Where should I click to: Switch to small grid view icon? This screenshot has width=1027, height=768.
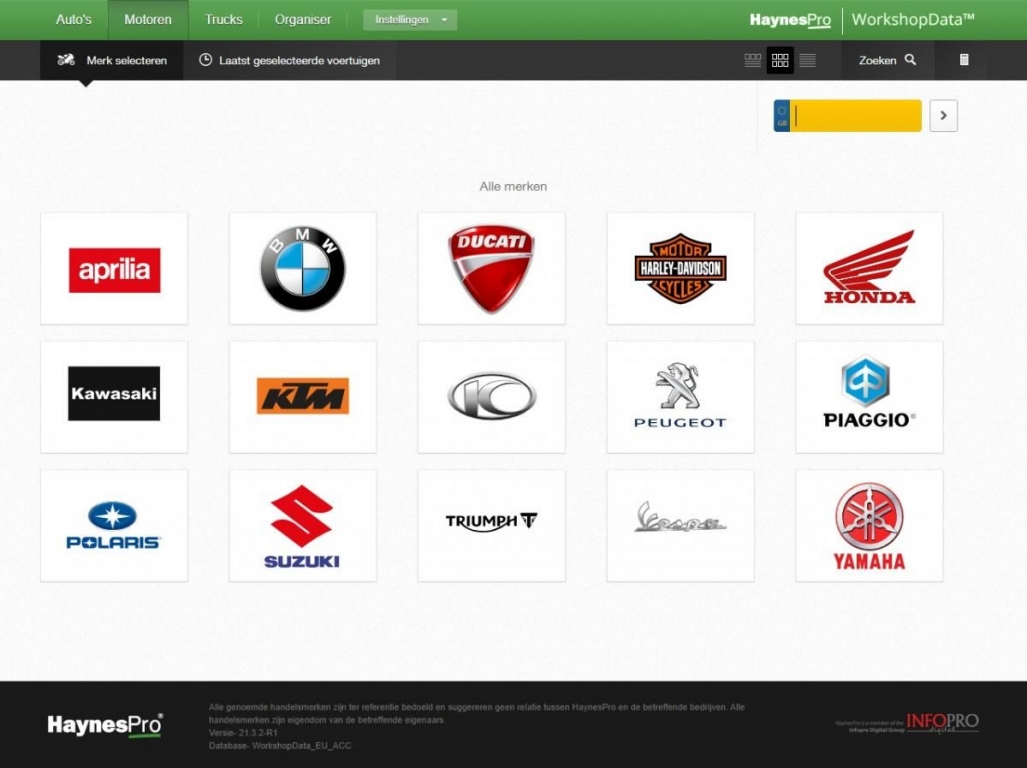[x=753, y=60]
